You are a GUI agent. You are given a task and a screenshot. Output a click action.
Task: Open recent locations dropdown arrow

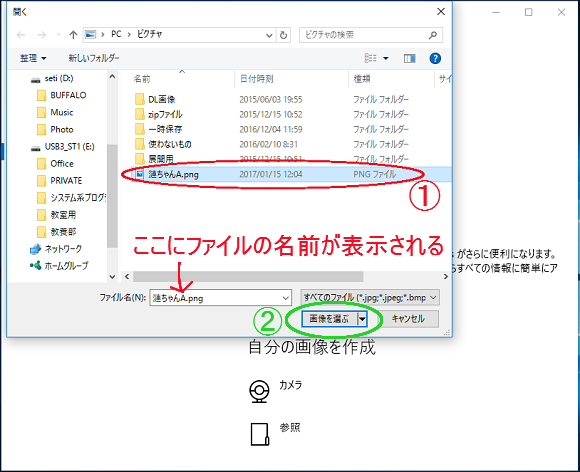coord(58,35)
